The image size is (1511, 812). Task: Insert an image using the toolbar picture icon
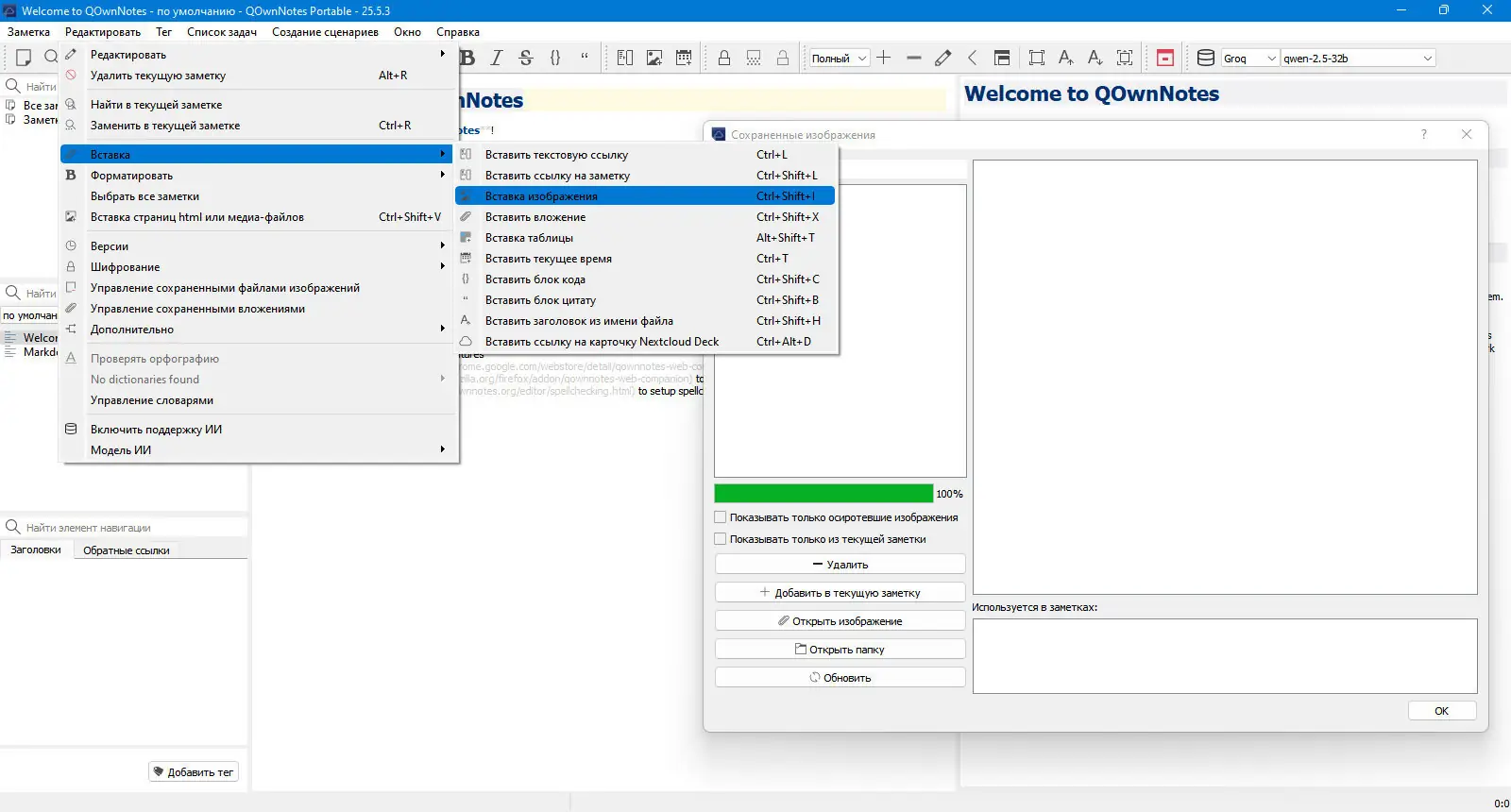click(654, 58)
